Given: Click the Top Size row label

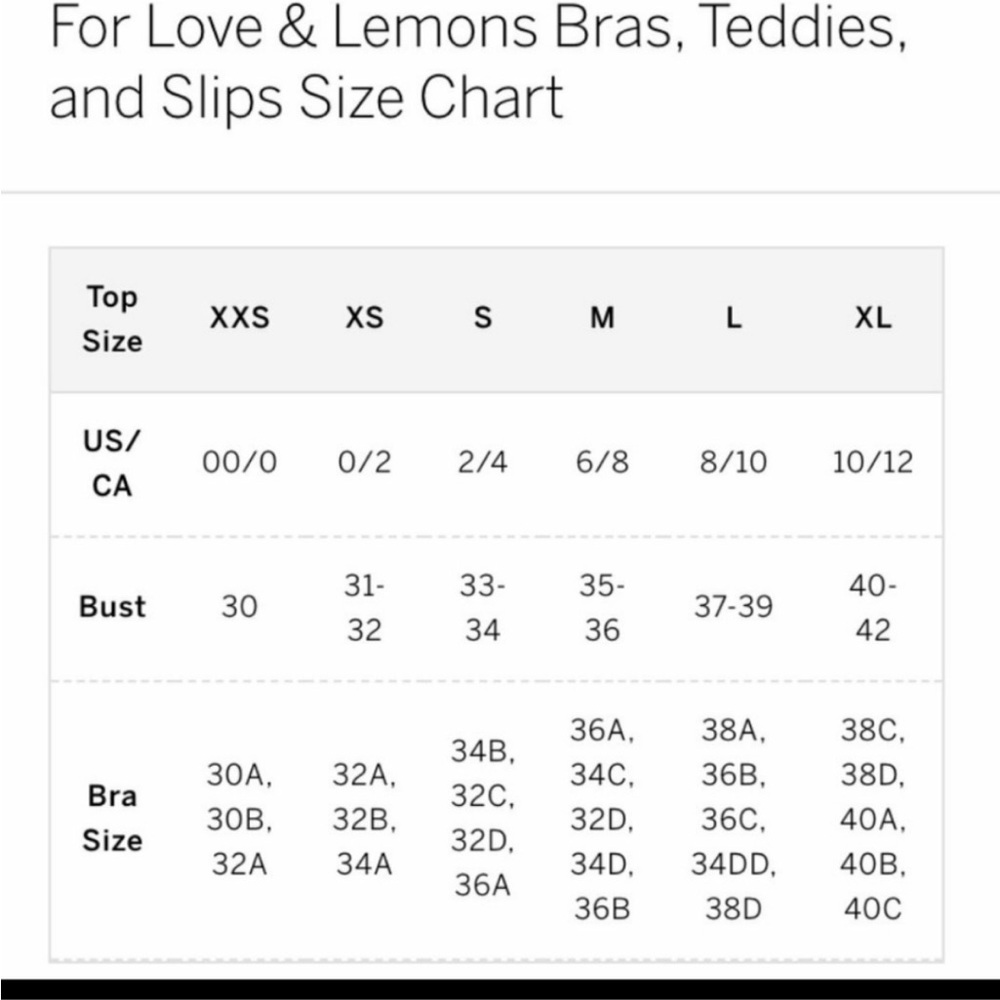Looking at the screenshot, I should pos(112,319).
